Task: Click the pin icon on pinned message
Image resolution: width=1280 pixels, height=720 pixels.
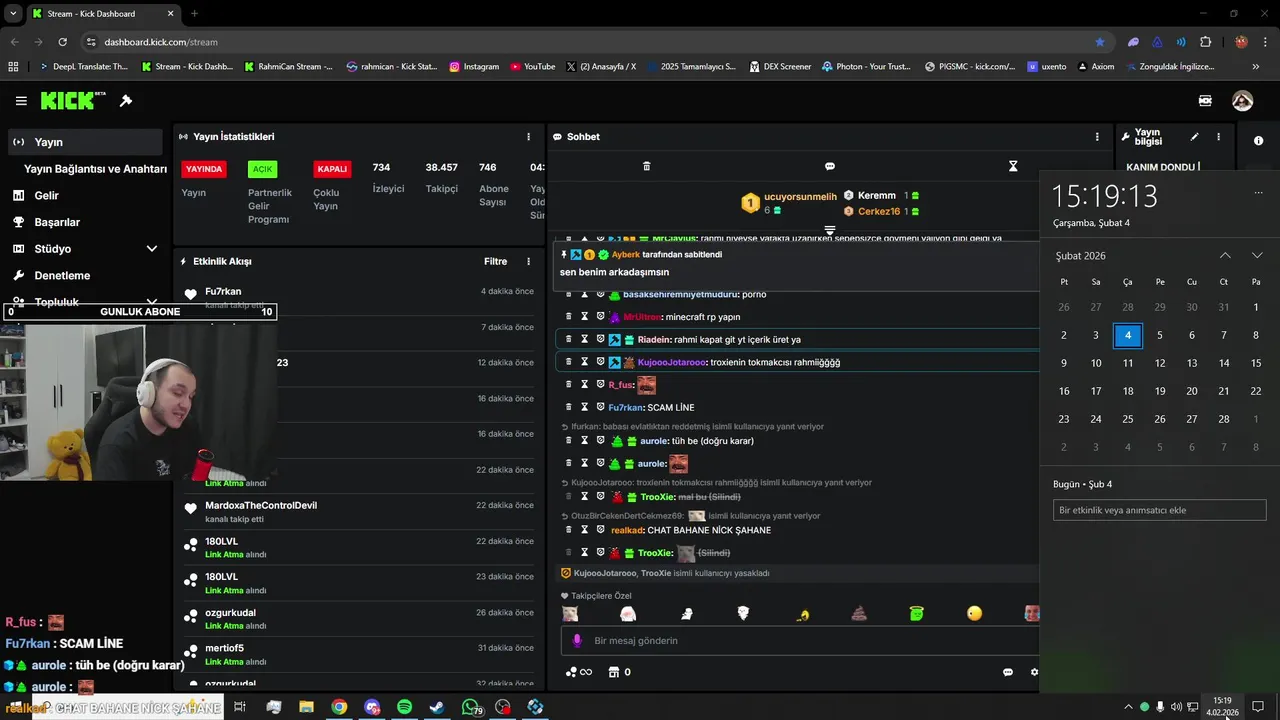Action: [564, 255]
